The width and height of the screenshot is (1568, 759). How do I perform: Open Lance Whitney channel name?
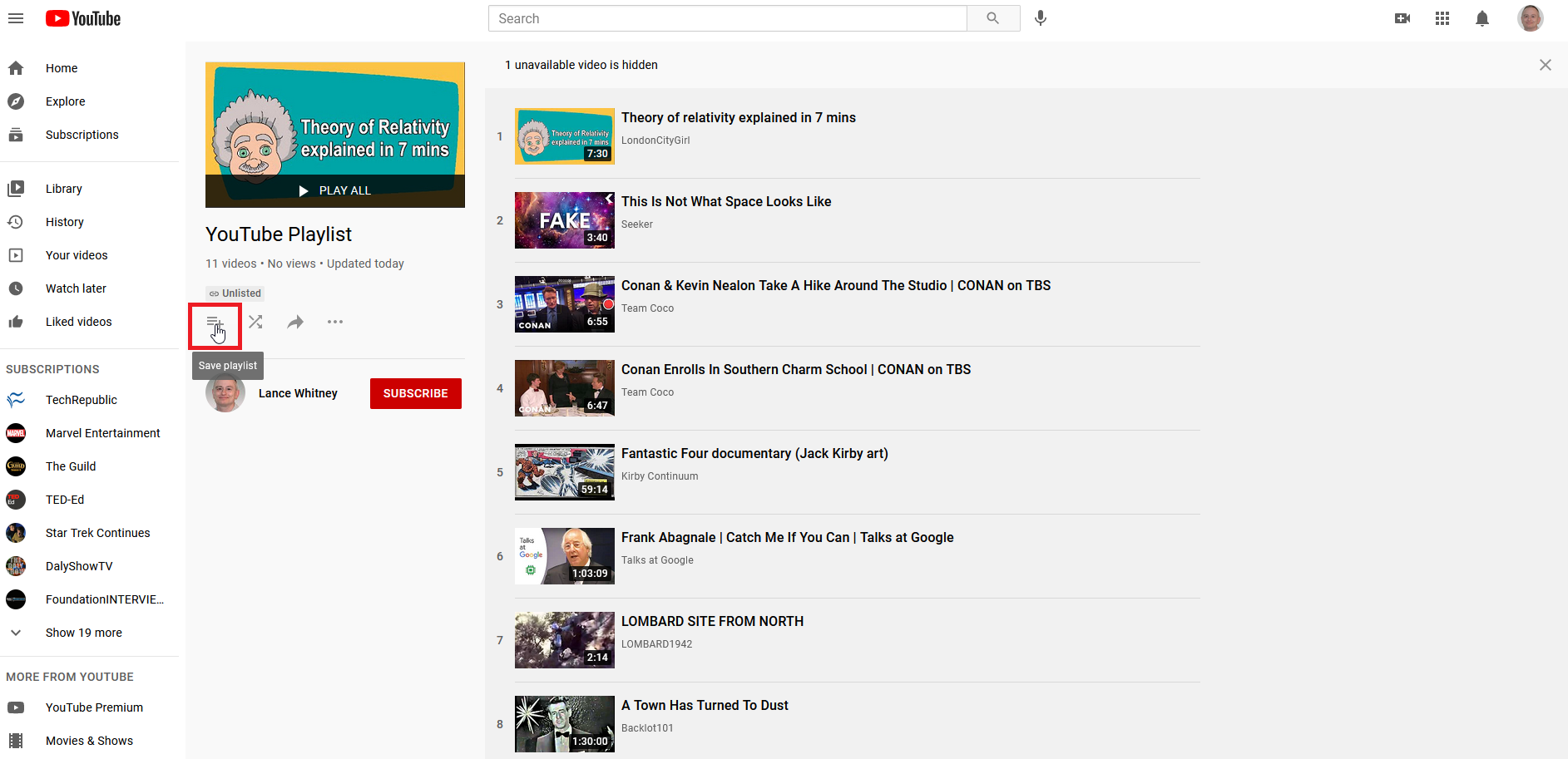click(x=298, y=393)
